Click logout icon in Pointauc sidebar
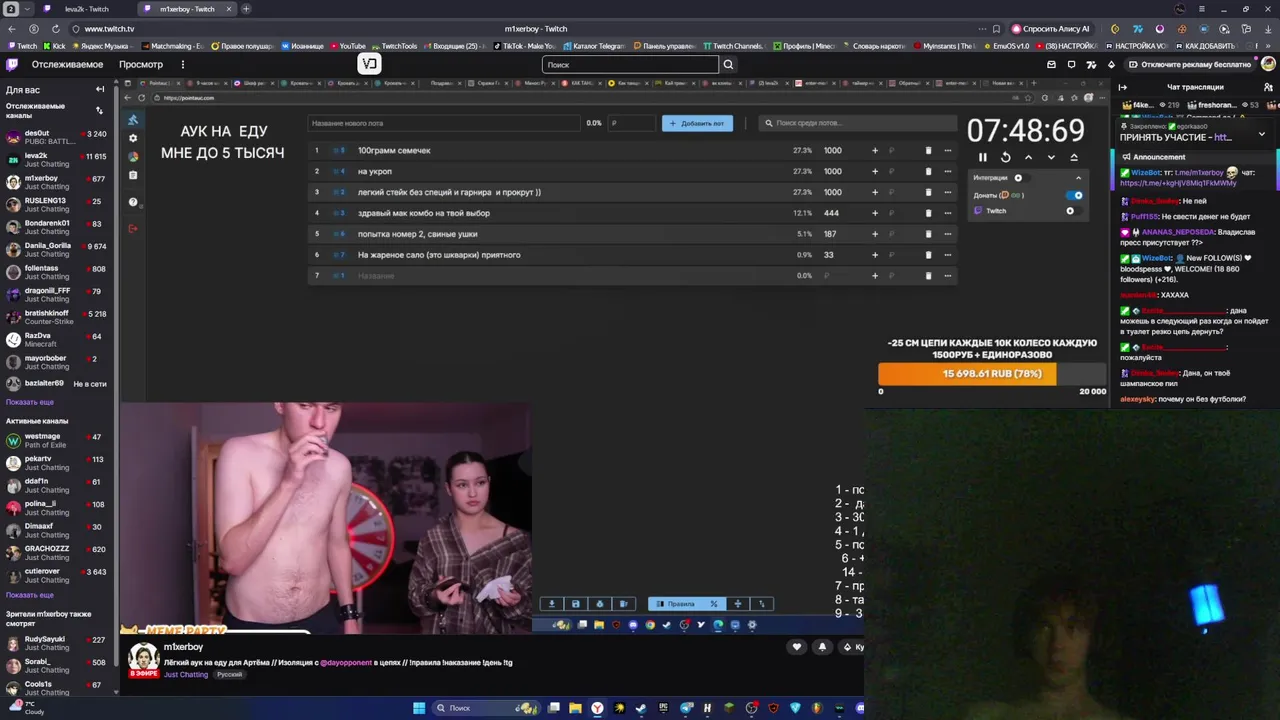The height and width of the screenshot is (720, 1280). click(x=133, y=228)
